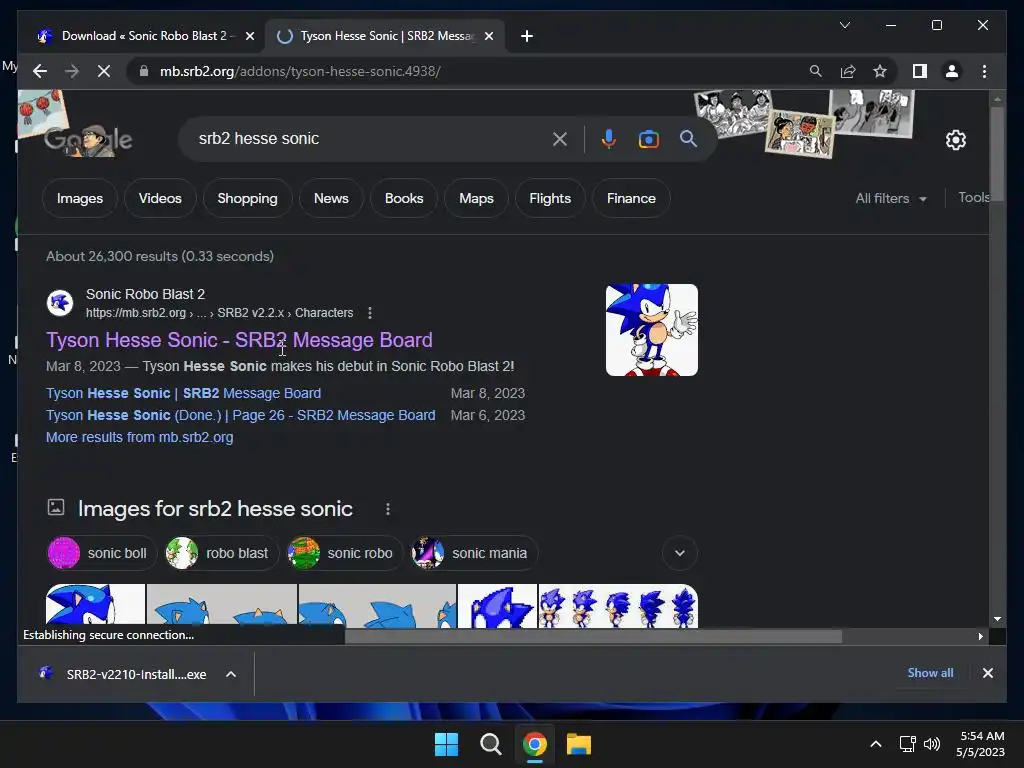
Task: Filter results by Books
Action: (404, 199)
